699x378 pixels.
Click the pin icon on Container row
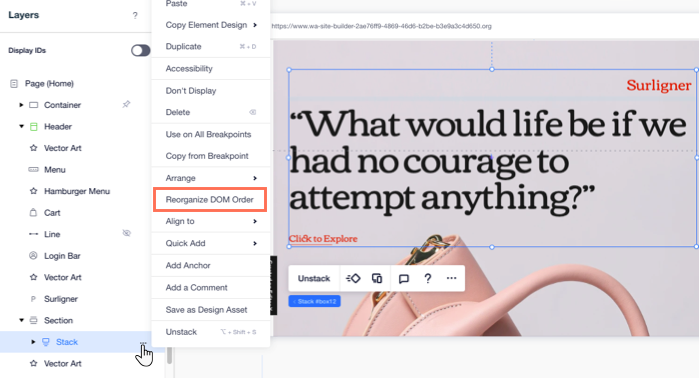[x=126, y=104]
